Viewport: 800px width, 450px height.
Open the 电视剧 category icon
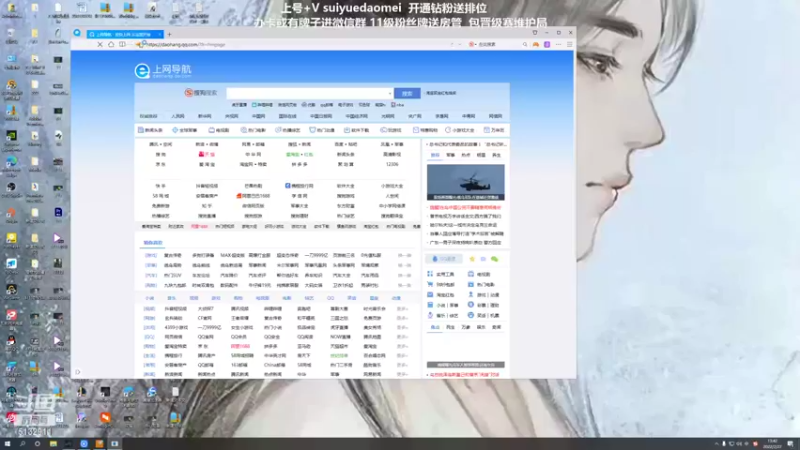[x=211, y=130]
